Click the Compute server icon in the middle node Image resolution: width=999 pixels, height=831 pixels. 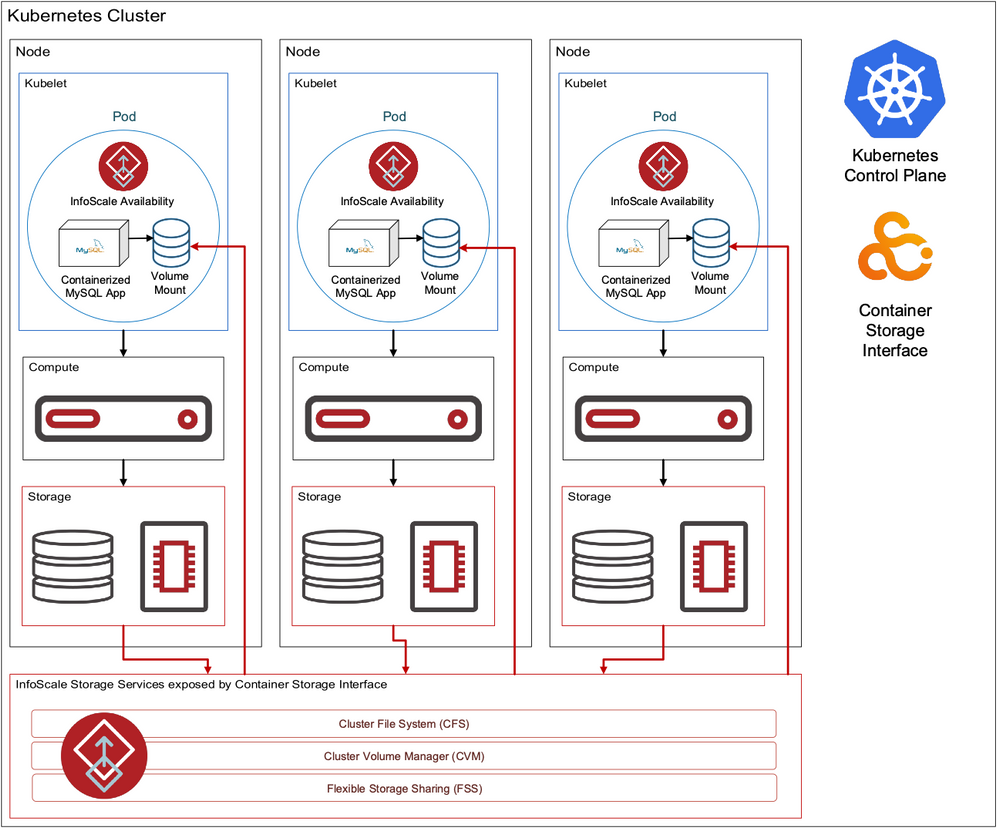[393, 419]
